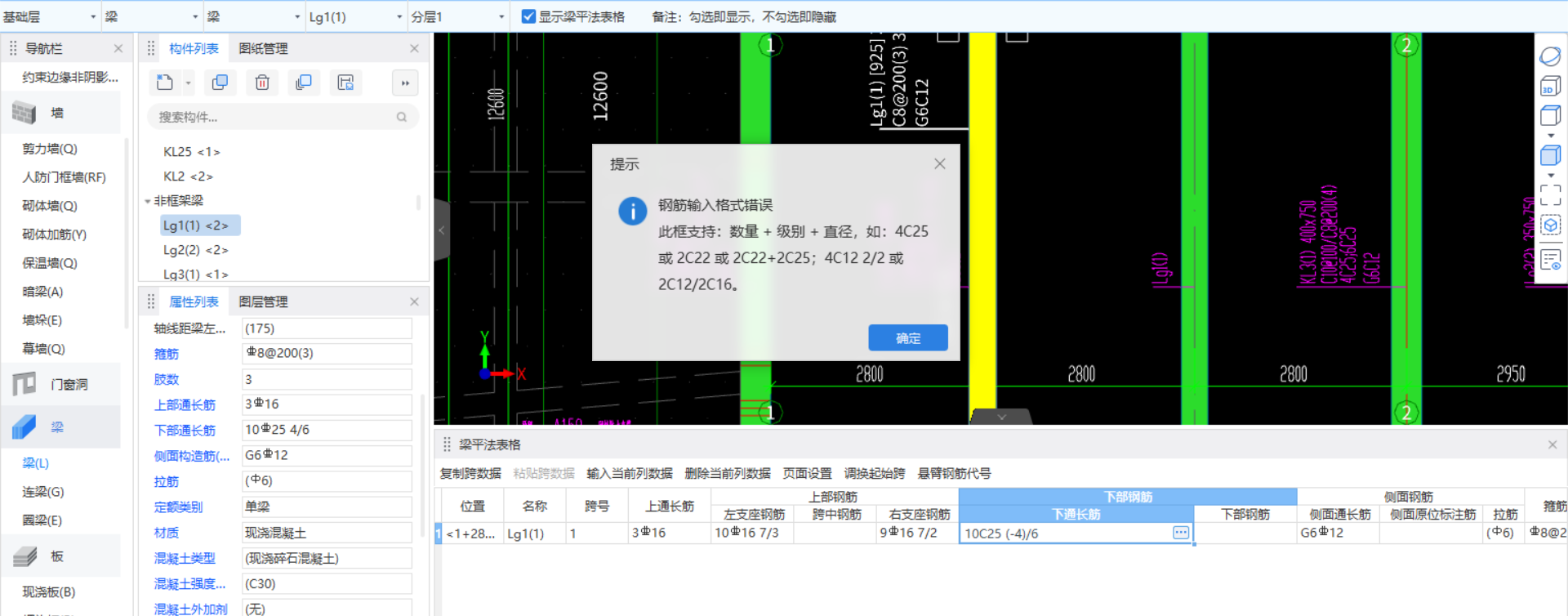The image size is (1568, 616).
Task: Open dropdown below shaded cube icon
Action: pyautogui.click(x=1551, y=176)
